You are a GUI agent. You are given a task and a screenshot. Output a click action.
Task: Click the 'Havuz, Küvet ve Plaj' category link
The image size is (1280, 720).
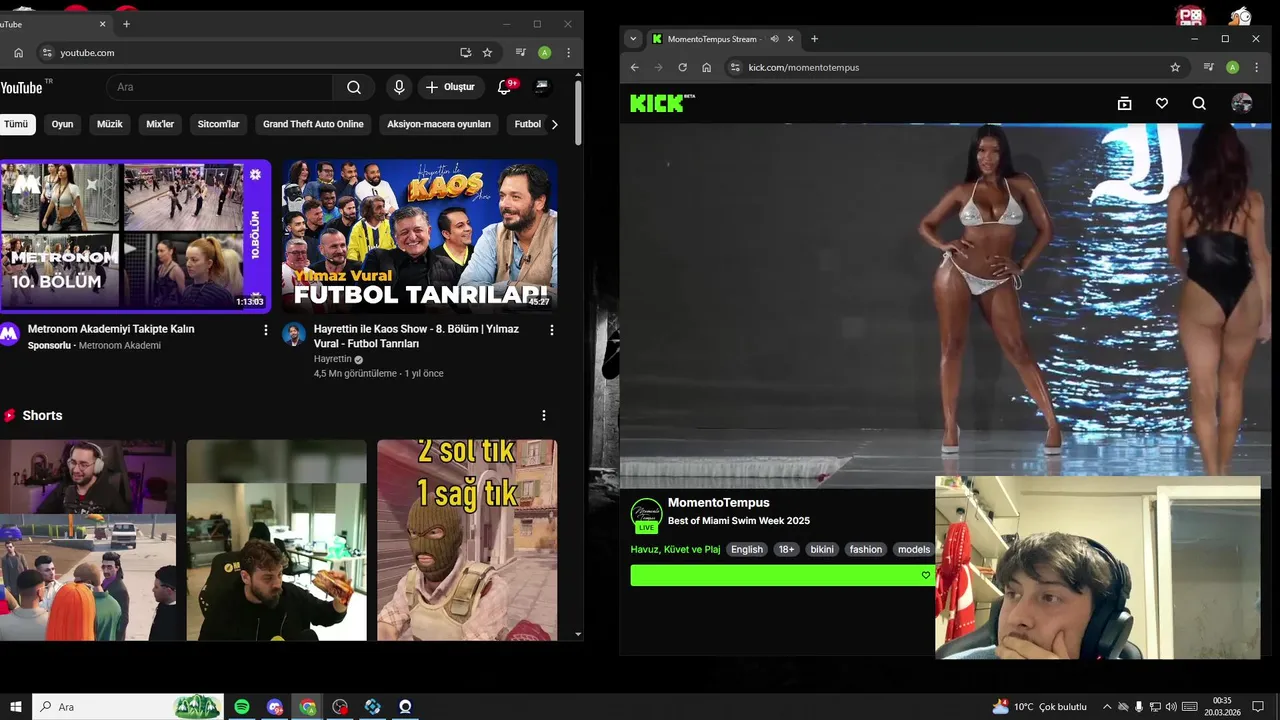coord(675,549)
